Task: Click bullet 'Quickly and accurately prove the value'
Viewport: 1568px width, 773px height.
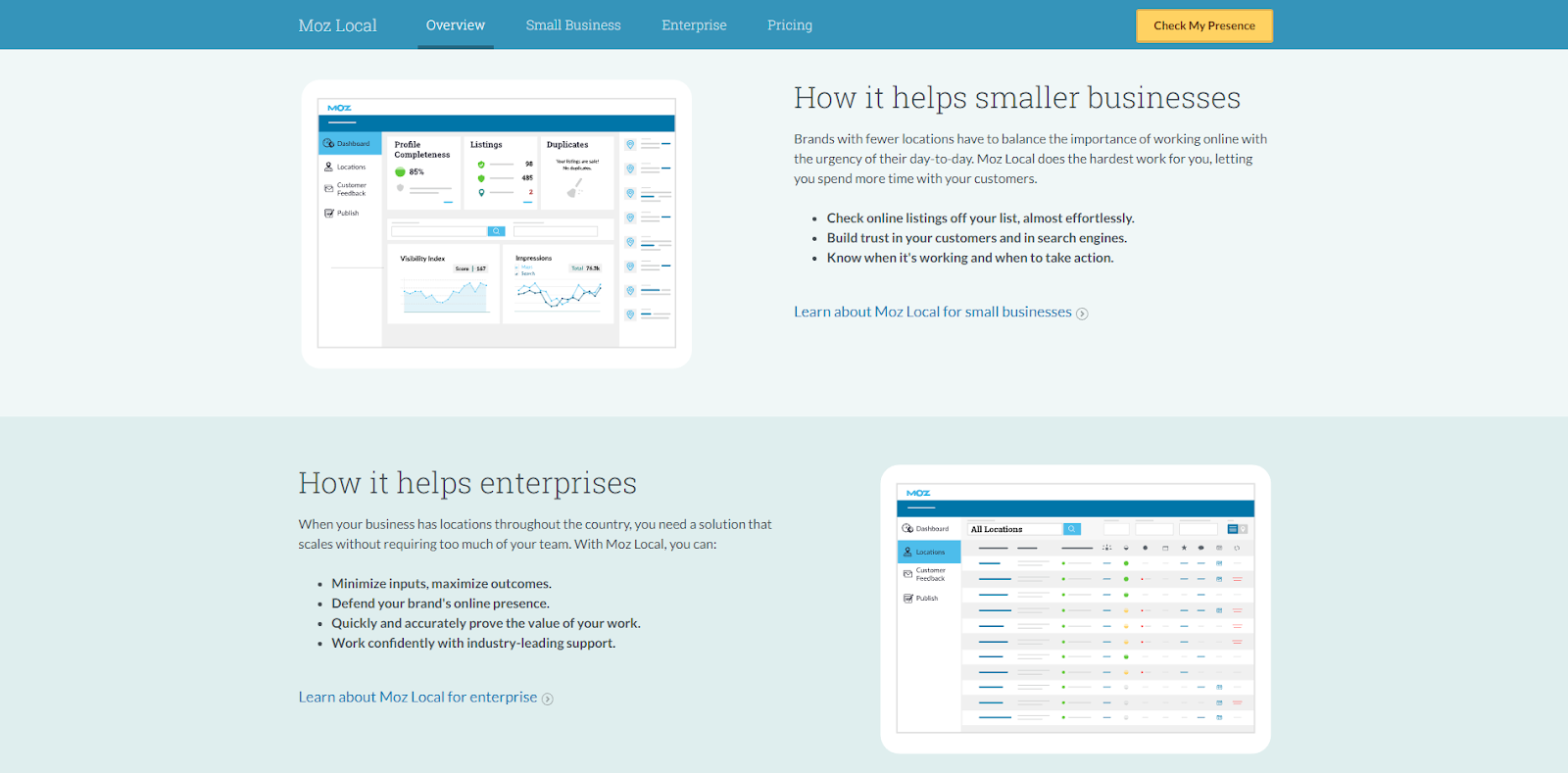Action: [x=486, y=623]
